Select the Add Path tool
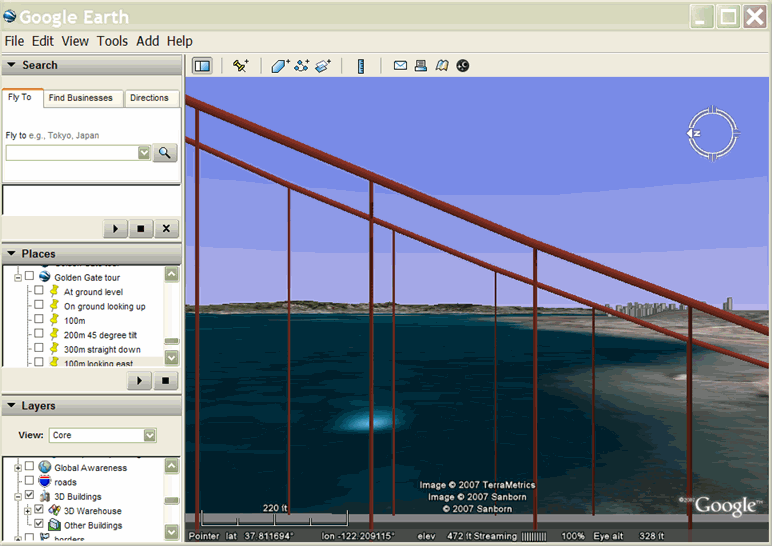 tap(301, 66)
